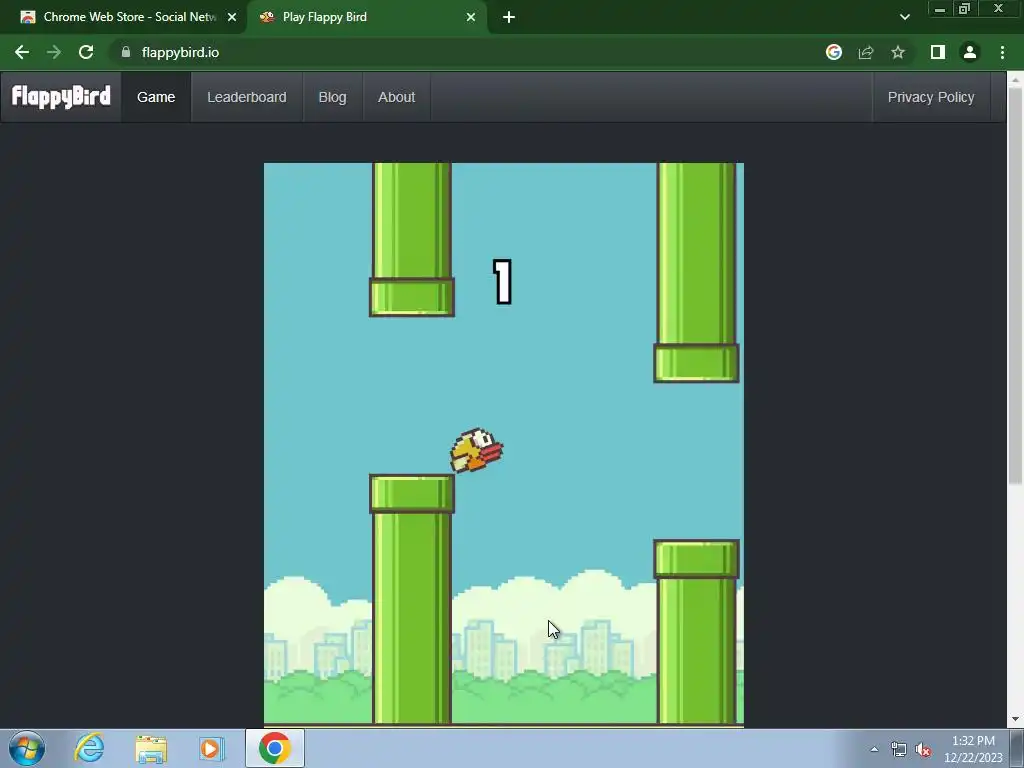The image size is (1024, 768).
Task: Open the Google icon in address bar
Action: pos(834,52)
